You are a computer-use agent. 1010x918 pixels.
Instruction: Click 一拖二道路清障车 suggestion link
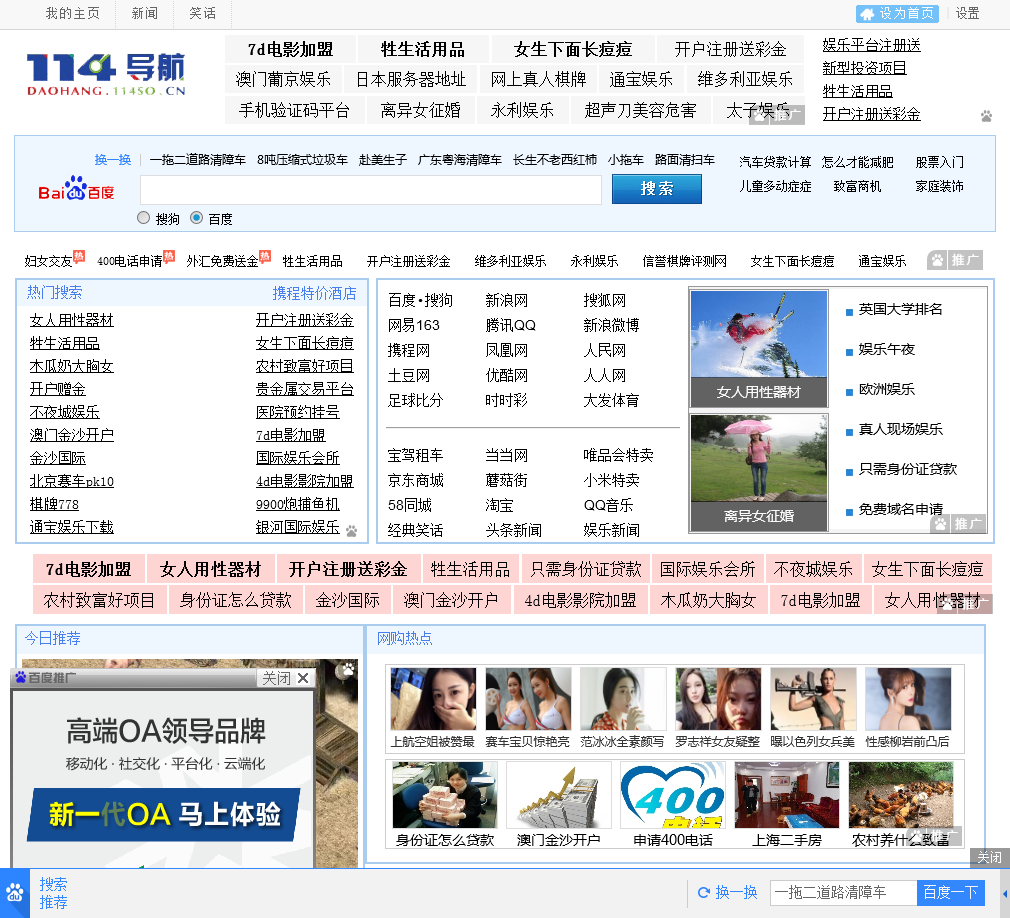pos(197,160)
